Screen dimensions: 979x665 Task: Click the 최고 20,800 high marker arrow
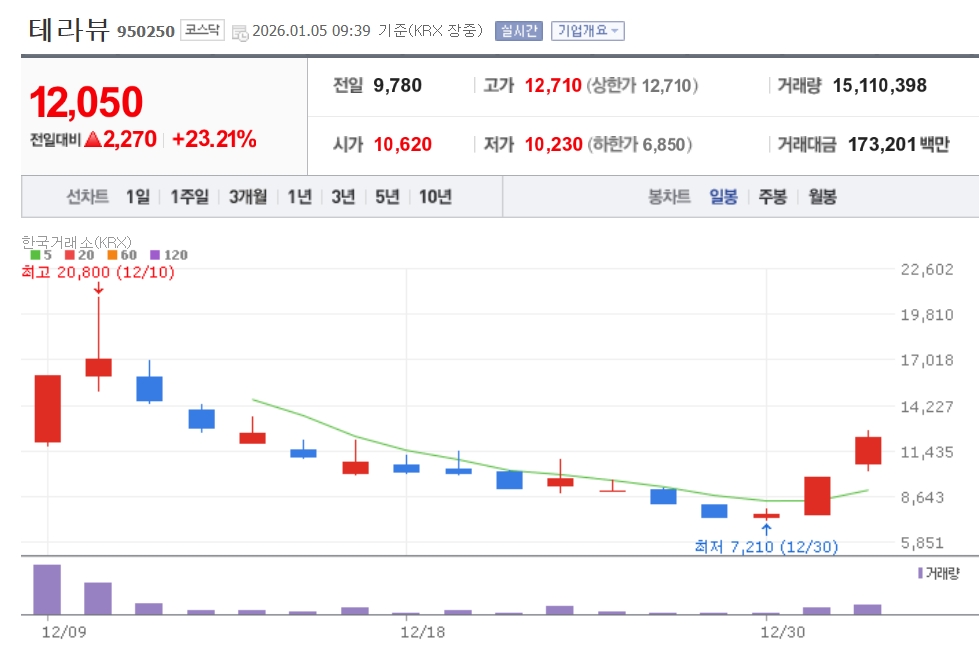click(x=98, y=288)
